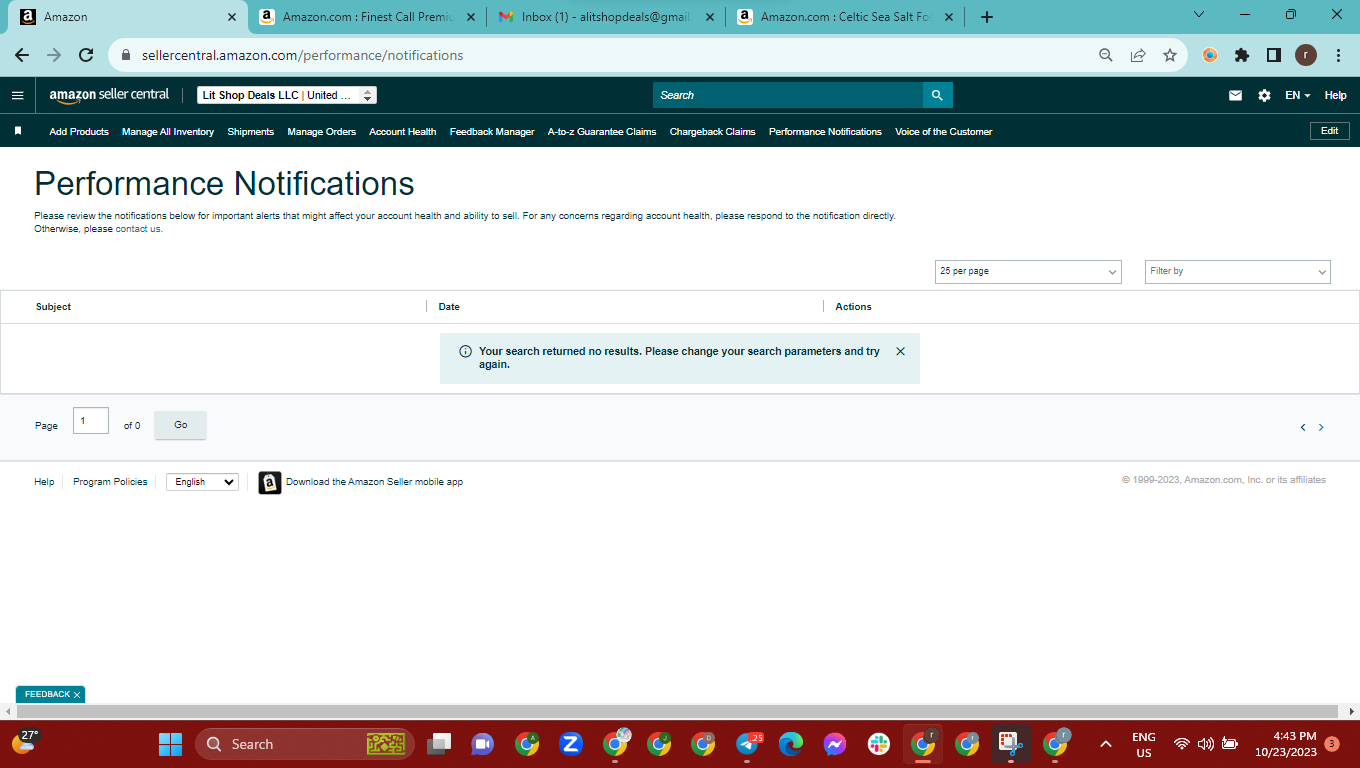This screenshot has height=768, width=1360.
Task: Open the Help link in header
Action: pyautogui.click(x=1335, y=95)
